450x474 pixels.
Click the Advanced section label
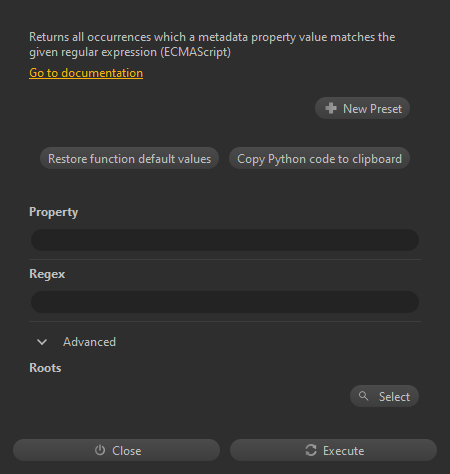[x=89, y=342]
